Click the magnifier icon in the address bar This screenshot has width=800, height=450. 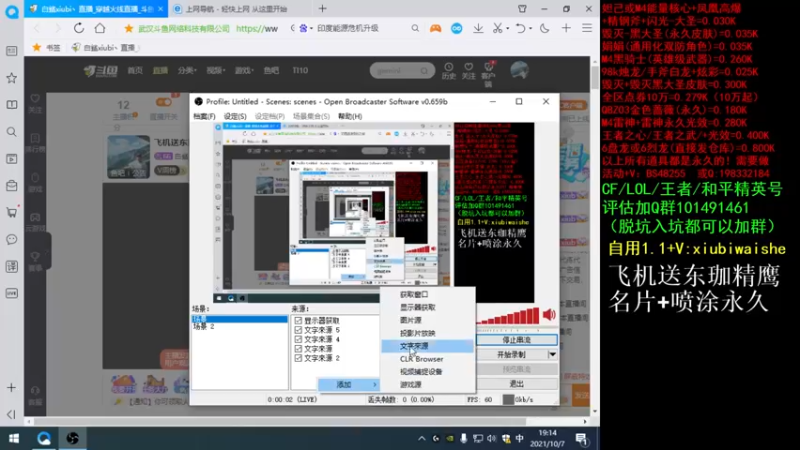pyautogui.click(x=415, y=29)
